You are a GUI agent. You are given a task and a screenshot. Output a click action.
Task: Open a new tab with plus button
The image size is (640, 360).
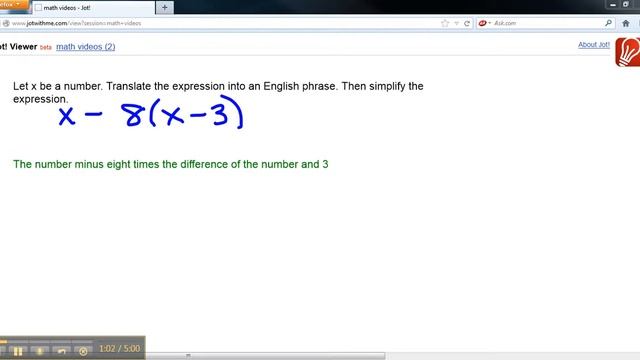point(164,7)
